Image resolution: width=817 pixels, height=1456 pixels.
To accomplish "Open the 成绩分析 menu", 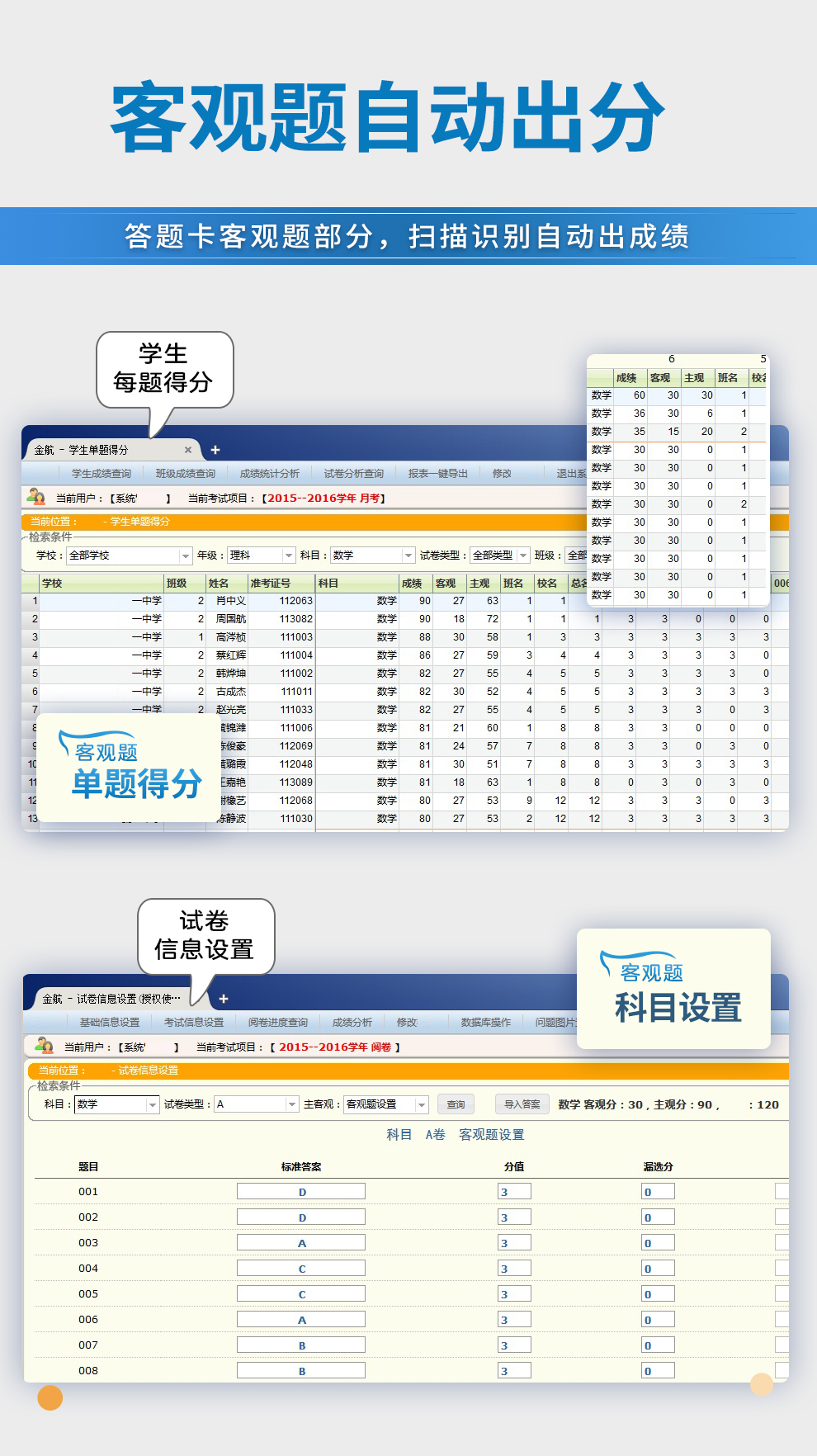I will point(352,1023).
